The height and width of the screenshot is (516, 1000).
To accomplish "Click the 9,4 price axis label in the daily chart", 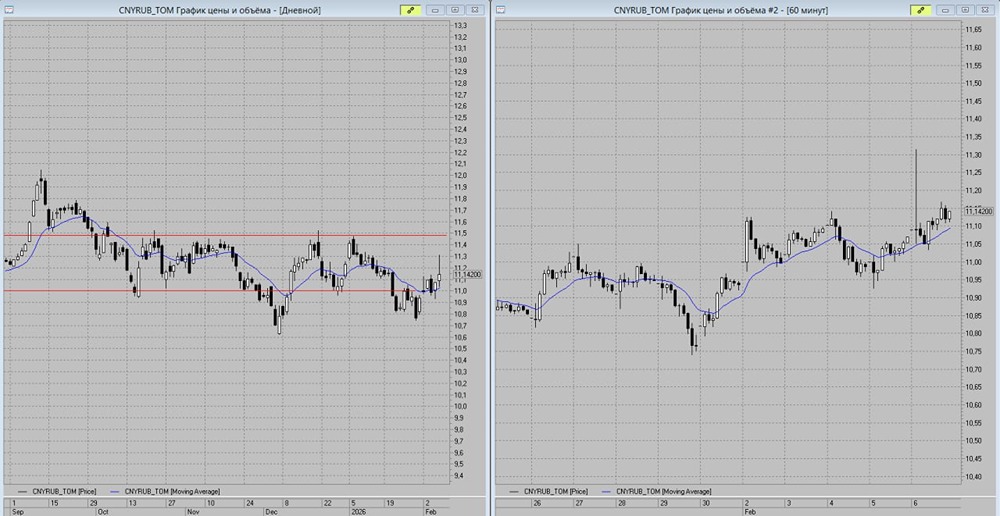I will coord(460,476).
